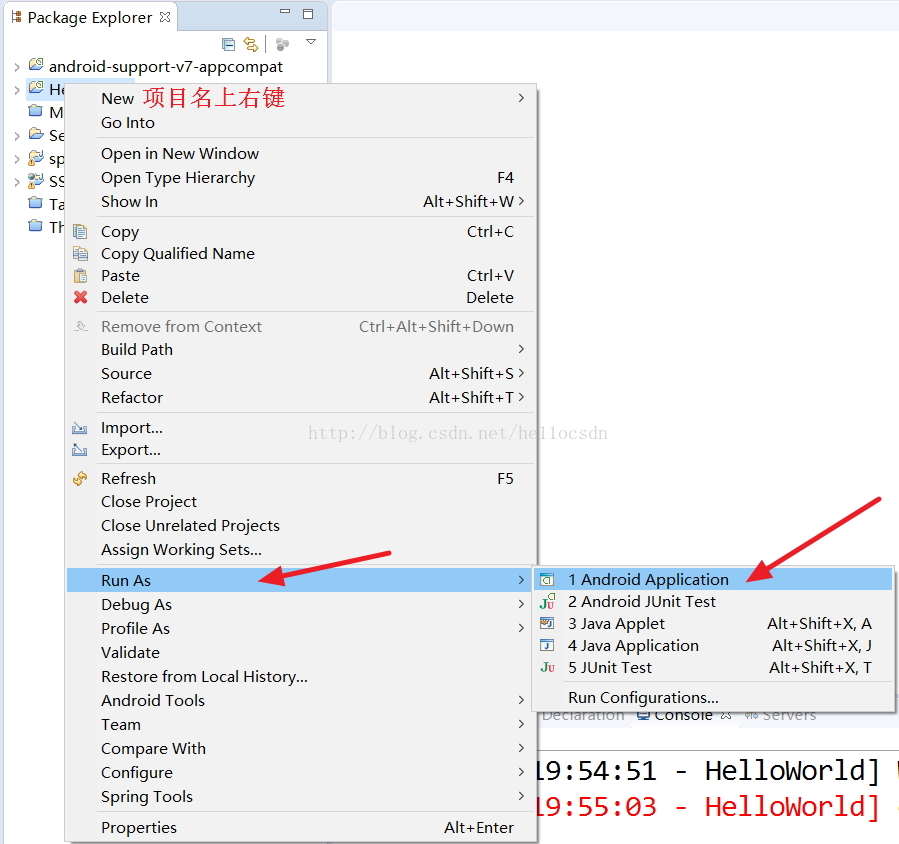
Task: Click the Collapse All icon in Package Explorer
Action: click(x=228, y=44)
